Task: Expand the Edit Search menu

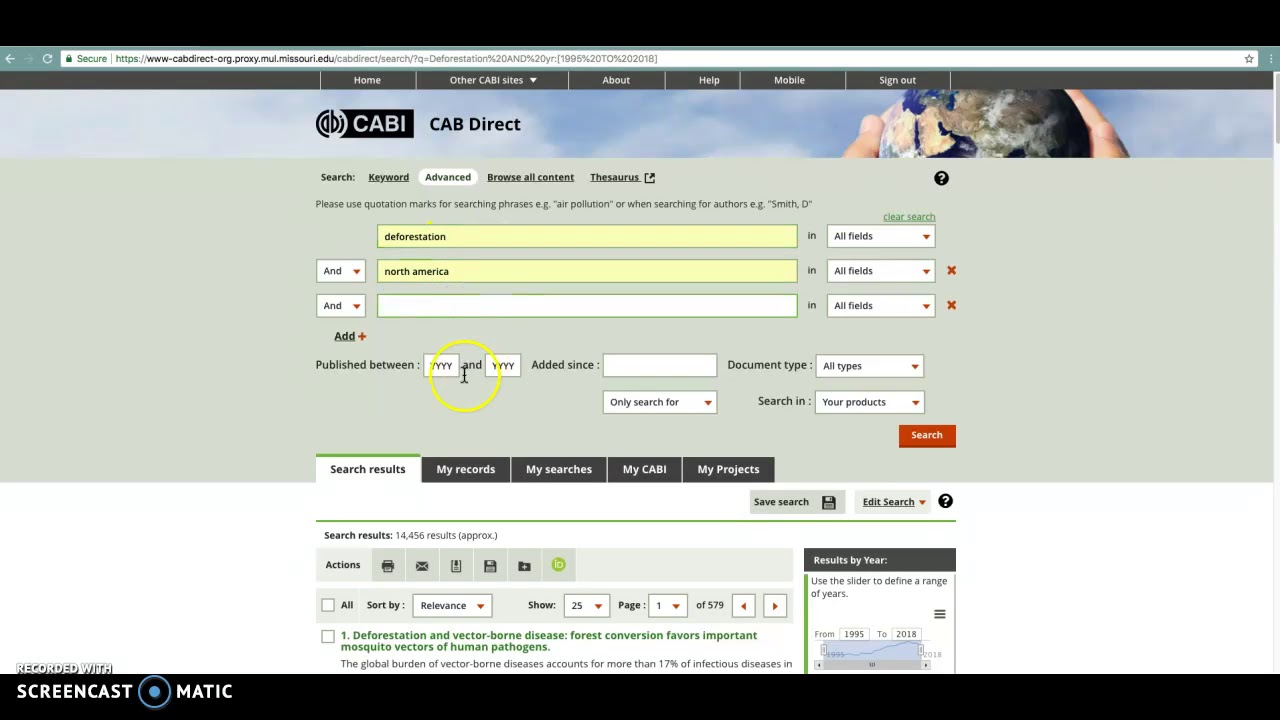Action: [x=894, y=502]
